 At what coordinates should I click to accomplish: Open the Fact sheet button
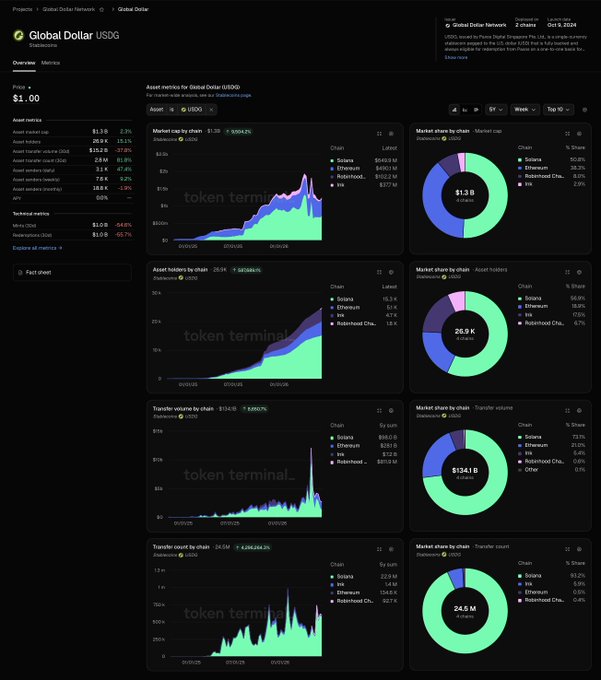point(72,272)
